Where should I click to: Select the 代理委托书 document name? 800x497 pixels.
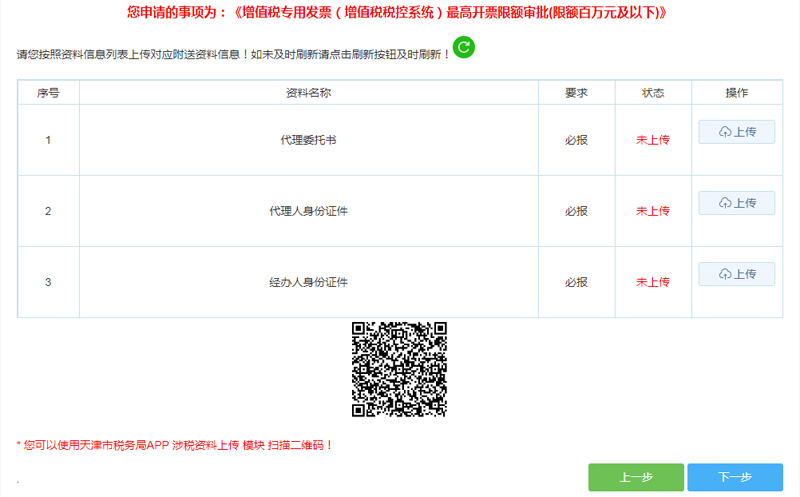(308, 140)
